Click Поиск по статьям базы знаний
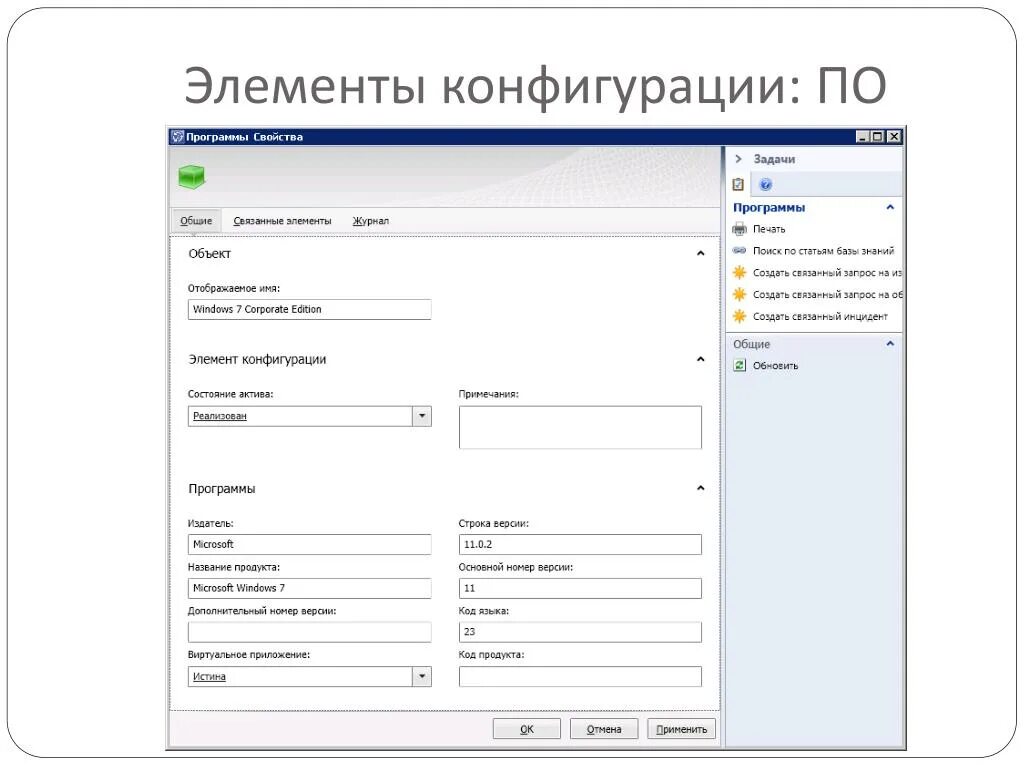Screen dimensions: 1024x768 (823, 251)
